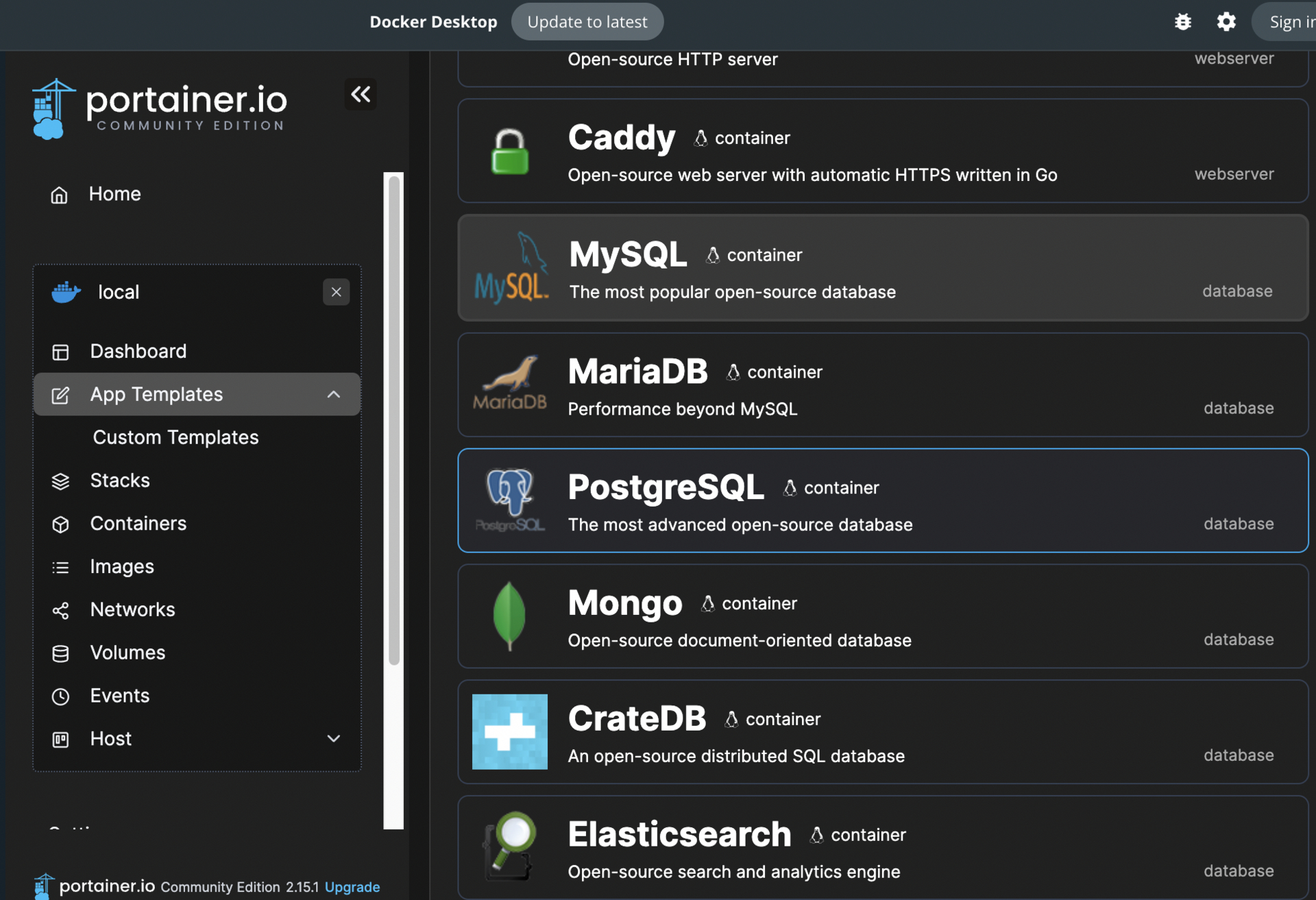Click the sidebar vertical scrollbar
1316x900 pixels.
pos(394,420)
